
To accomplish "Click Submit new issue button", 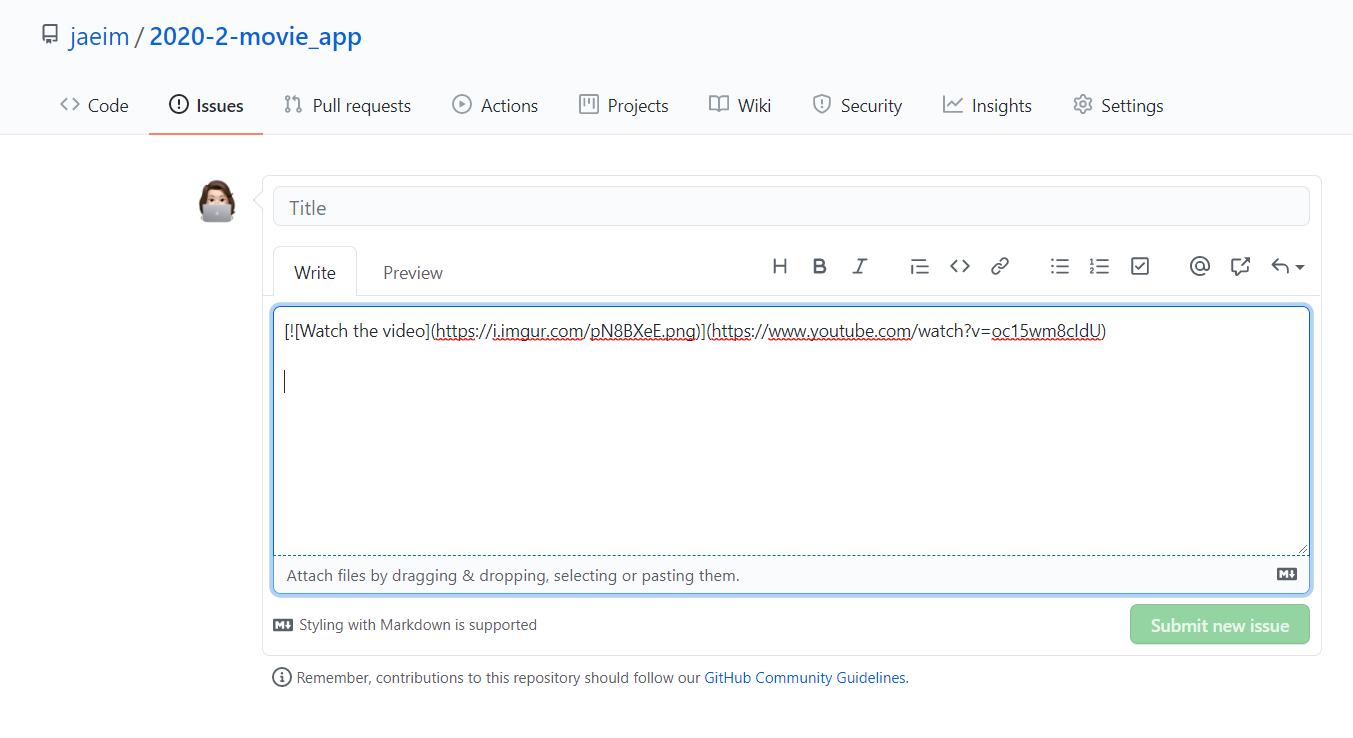I will [x=1219, y=625].
